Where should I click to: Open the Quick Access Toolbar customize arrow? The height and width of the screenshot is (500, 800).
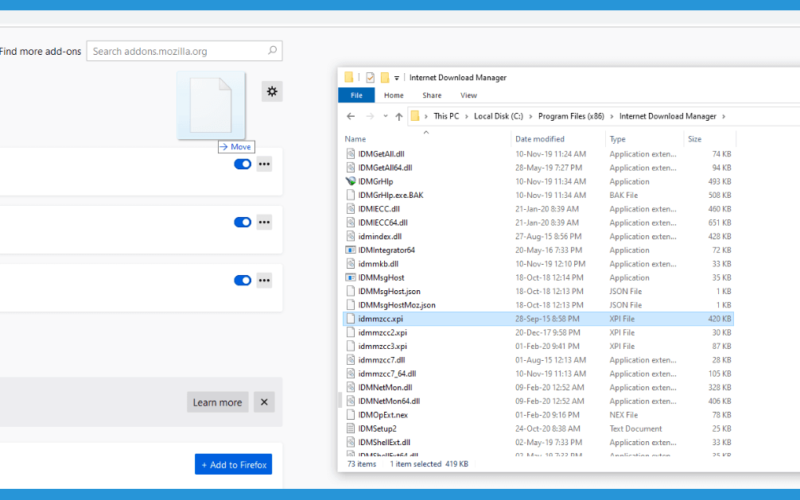tap(396, 78)
